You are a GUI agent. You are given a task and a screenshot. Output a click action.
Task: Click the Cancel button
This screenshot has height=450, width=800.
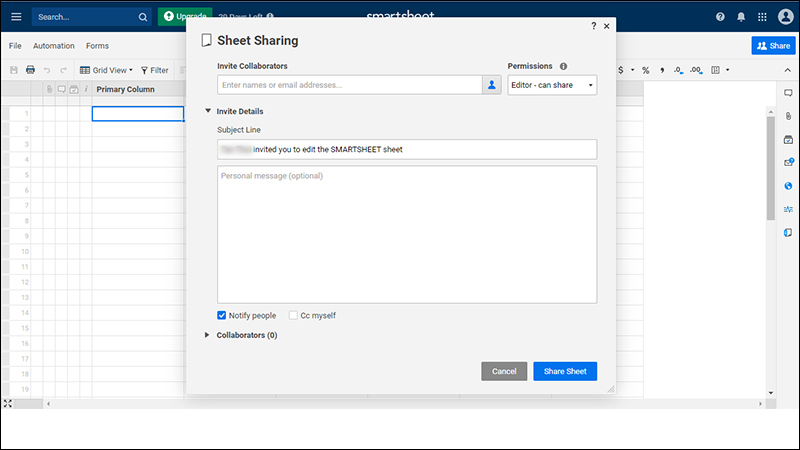[x=504, y=371]
